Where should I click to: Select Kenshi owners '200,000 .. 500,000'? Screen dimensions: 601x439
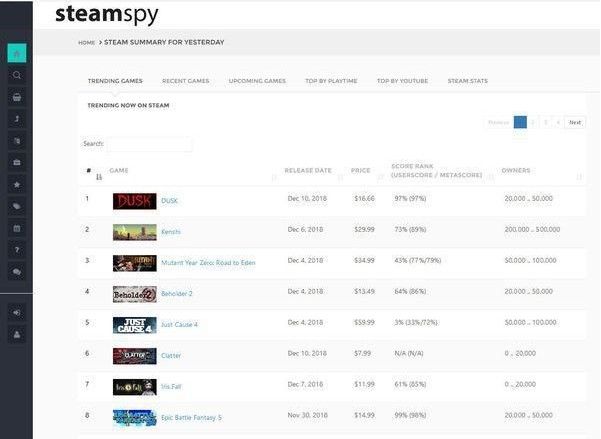pyautogui.click(x=532, y=229)
